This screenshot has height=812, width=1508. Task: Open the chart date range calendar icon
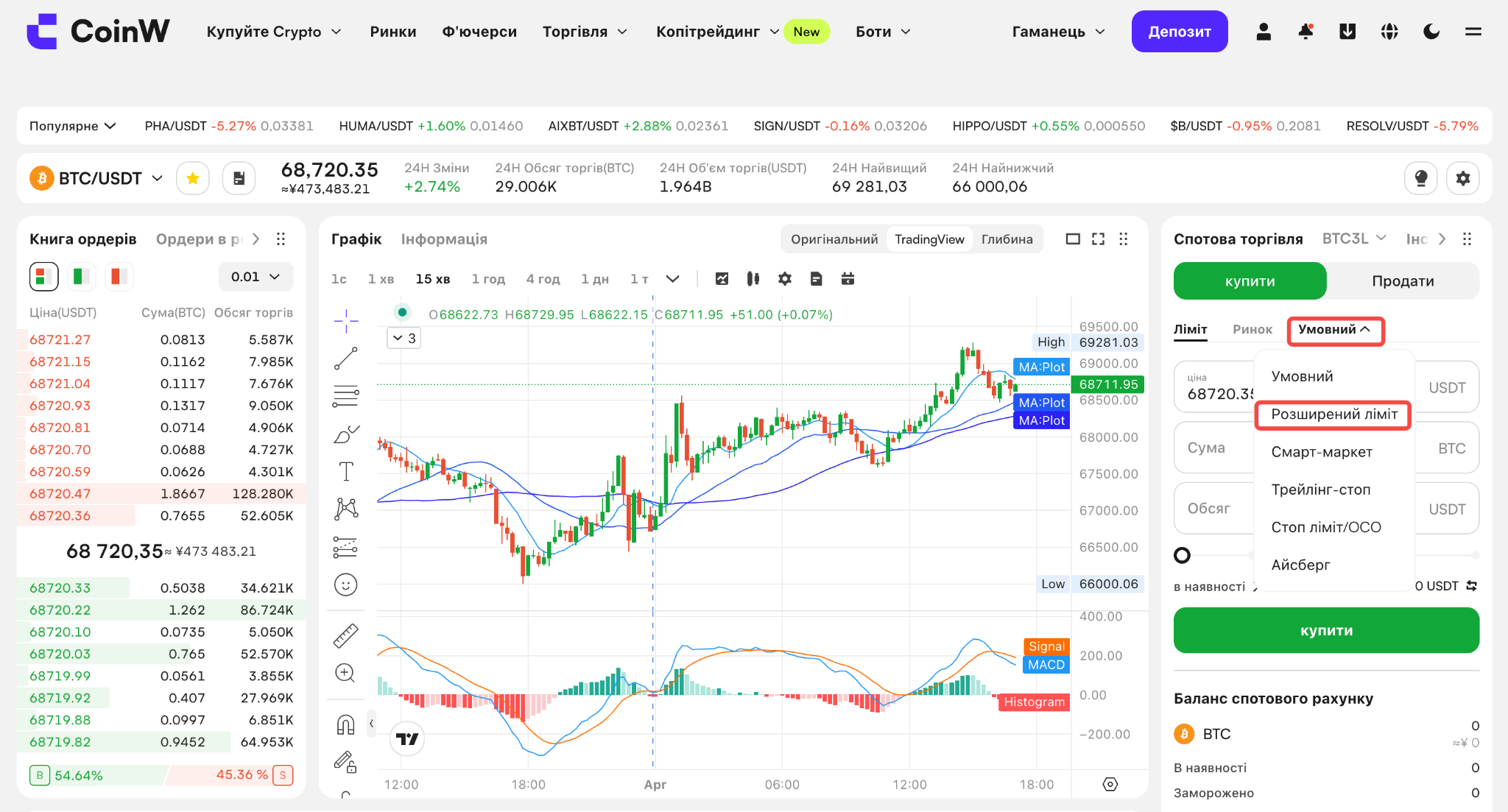[x=848, y=279]
